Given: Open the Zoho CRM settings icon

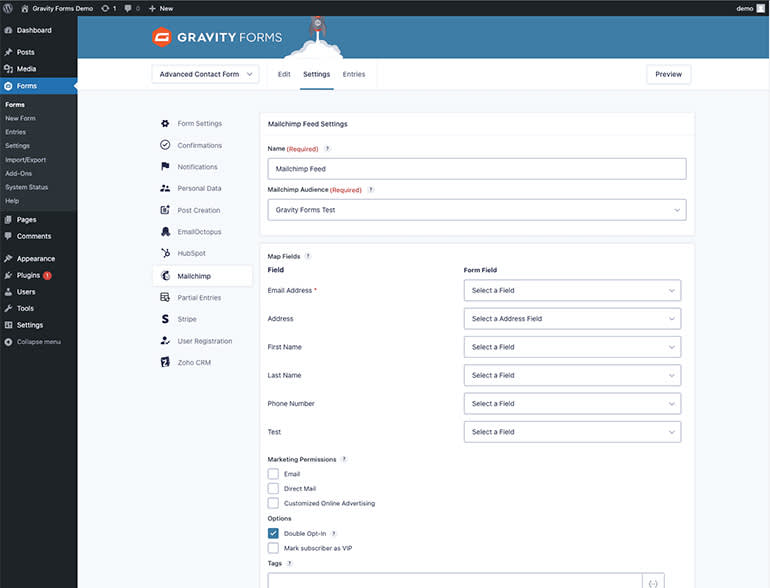Looking at the screenshot, I should coord(165,362).
